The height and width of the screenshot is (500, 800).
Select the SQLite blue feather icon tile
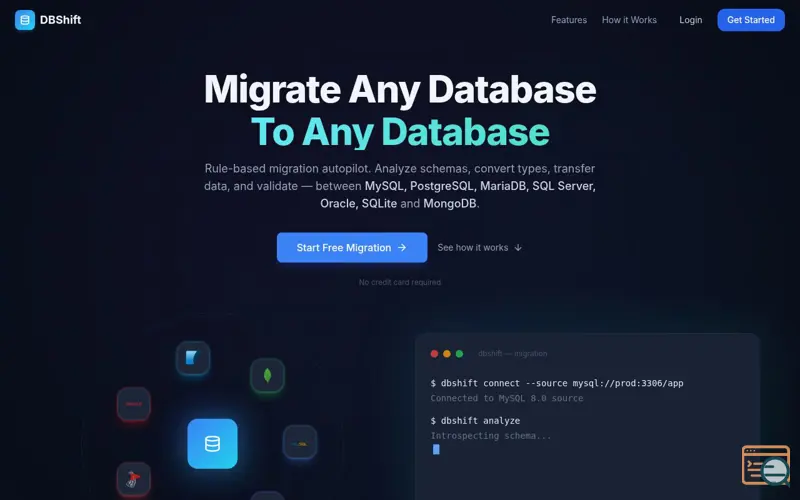click(193, 358)
